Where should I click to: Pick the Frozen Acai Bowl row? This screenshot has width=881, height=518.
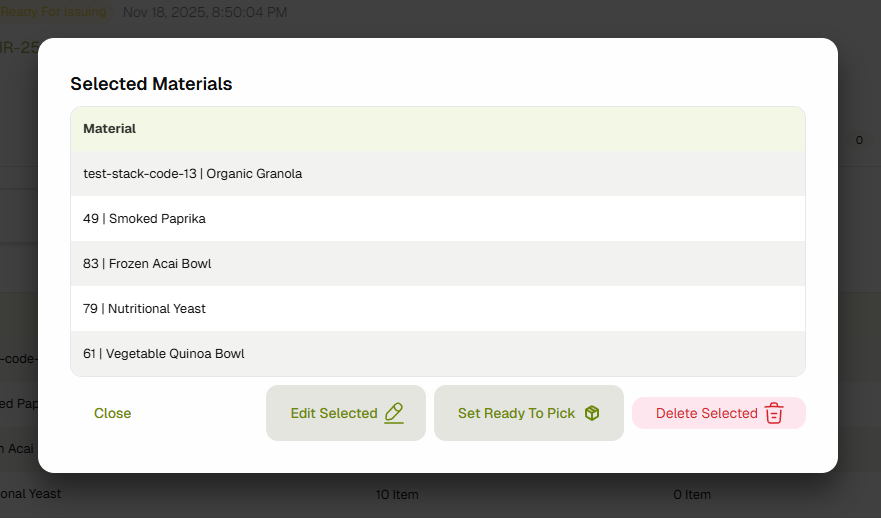click(147, 264)
